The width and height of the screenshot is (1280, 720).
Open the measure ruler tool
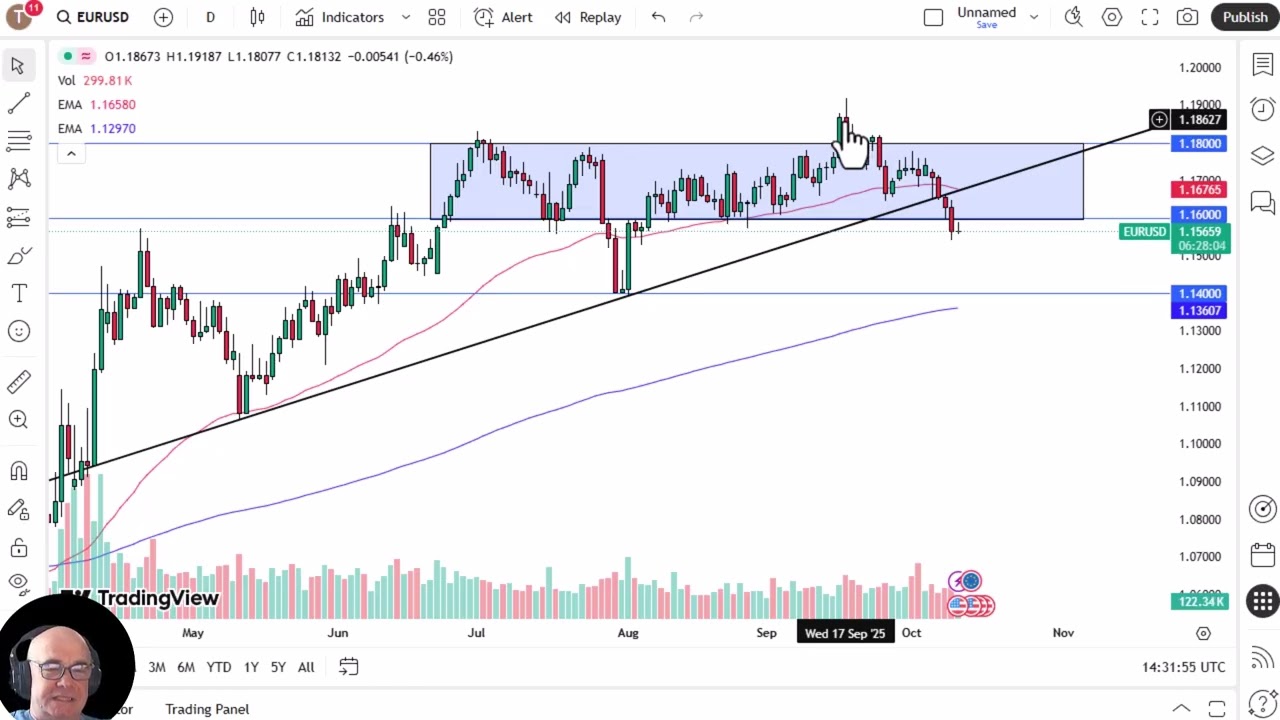click(18, 382)
